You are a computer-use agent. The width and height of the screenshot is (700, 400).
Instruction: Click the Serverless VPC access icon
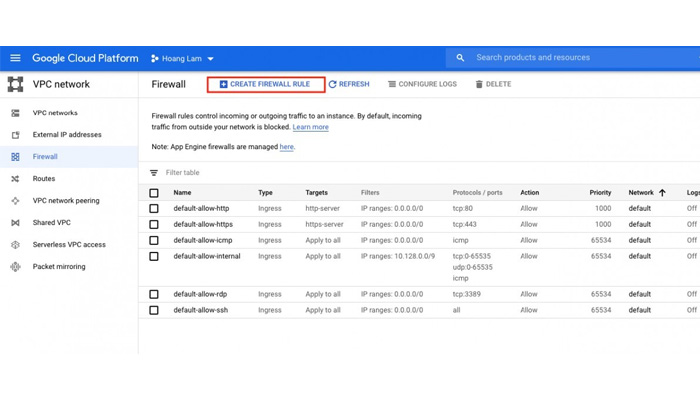tap(15, 245)
